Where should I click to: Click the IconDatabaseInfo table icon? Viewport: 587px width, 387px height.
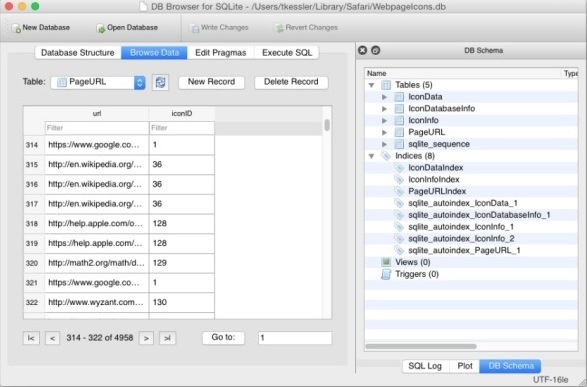click(x=399, y=109)
